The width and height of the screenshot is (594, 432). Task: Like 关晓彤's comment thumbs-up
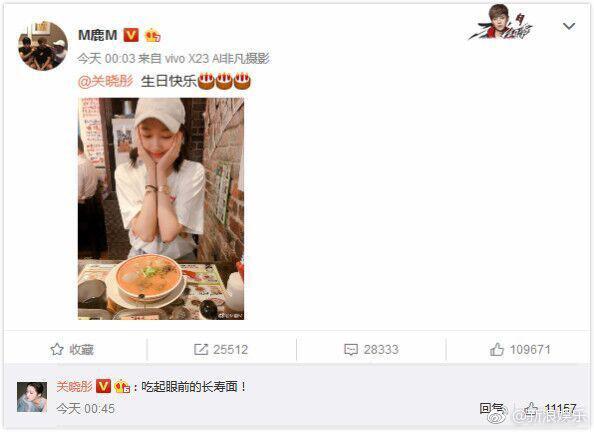[531, 408]
